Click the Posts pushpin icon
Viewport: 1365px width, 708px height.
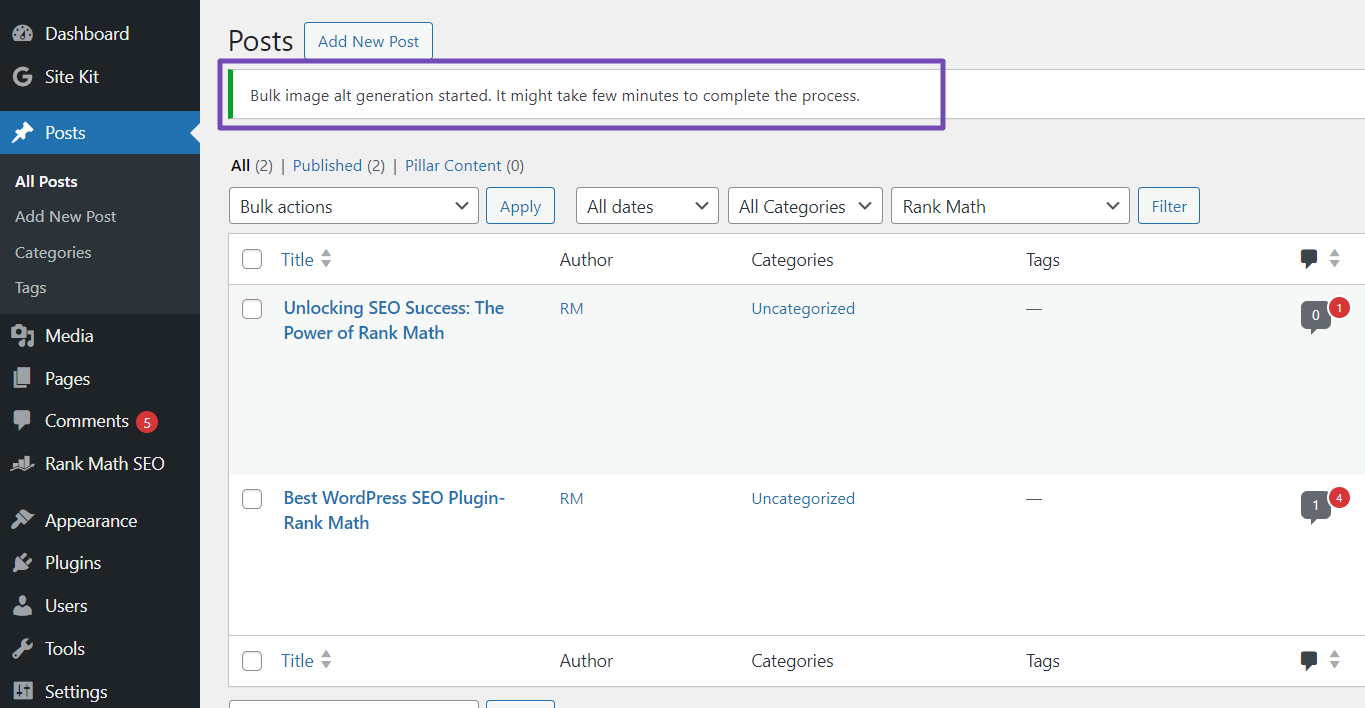coord(22,133)
